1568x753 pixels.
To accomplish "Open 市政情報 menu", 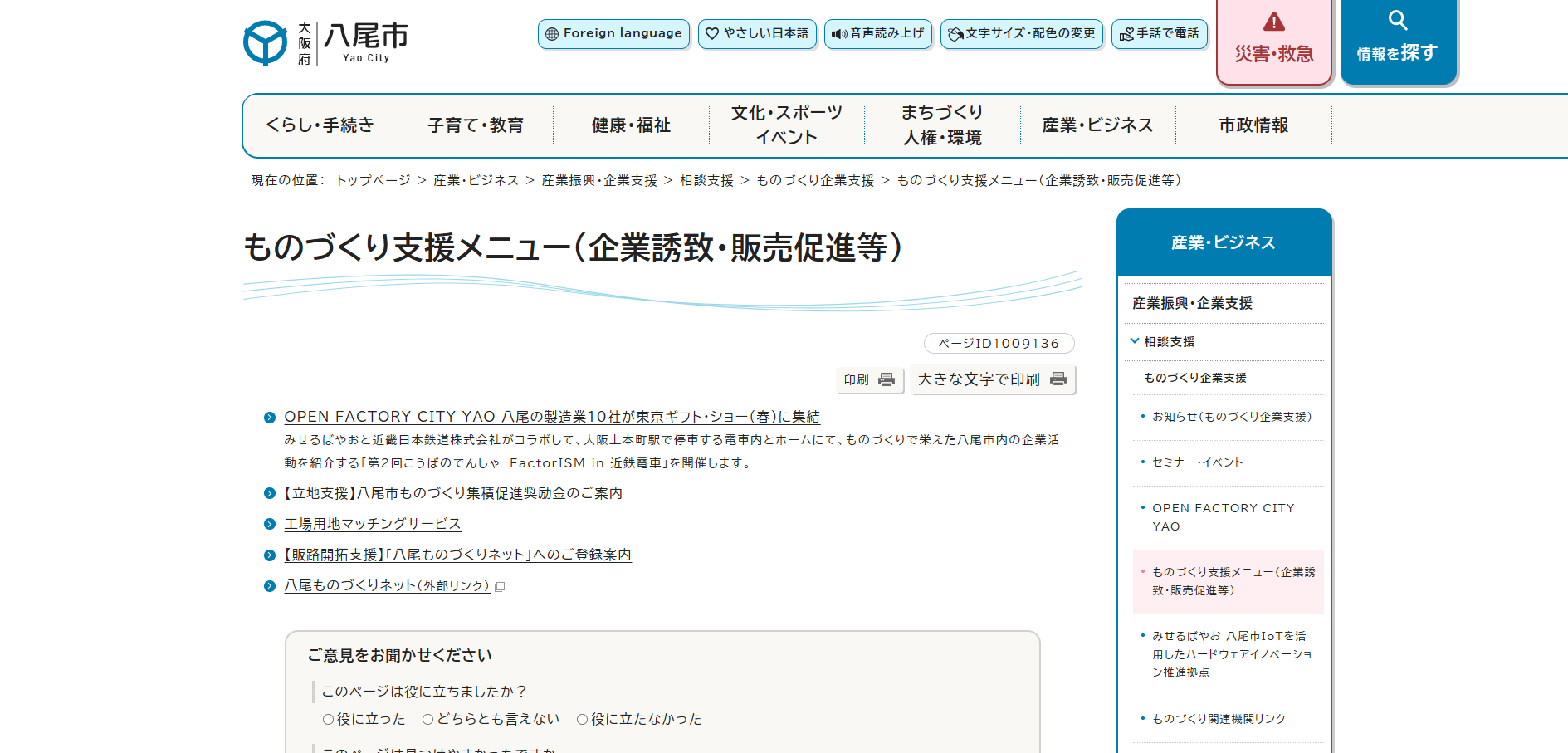I will tap(1253, 125).
